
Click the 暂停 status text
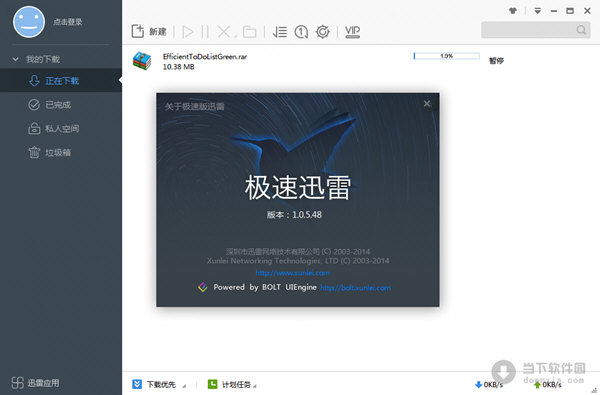pos(496,60)
